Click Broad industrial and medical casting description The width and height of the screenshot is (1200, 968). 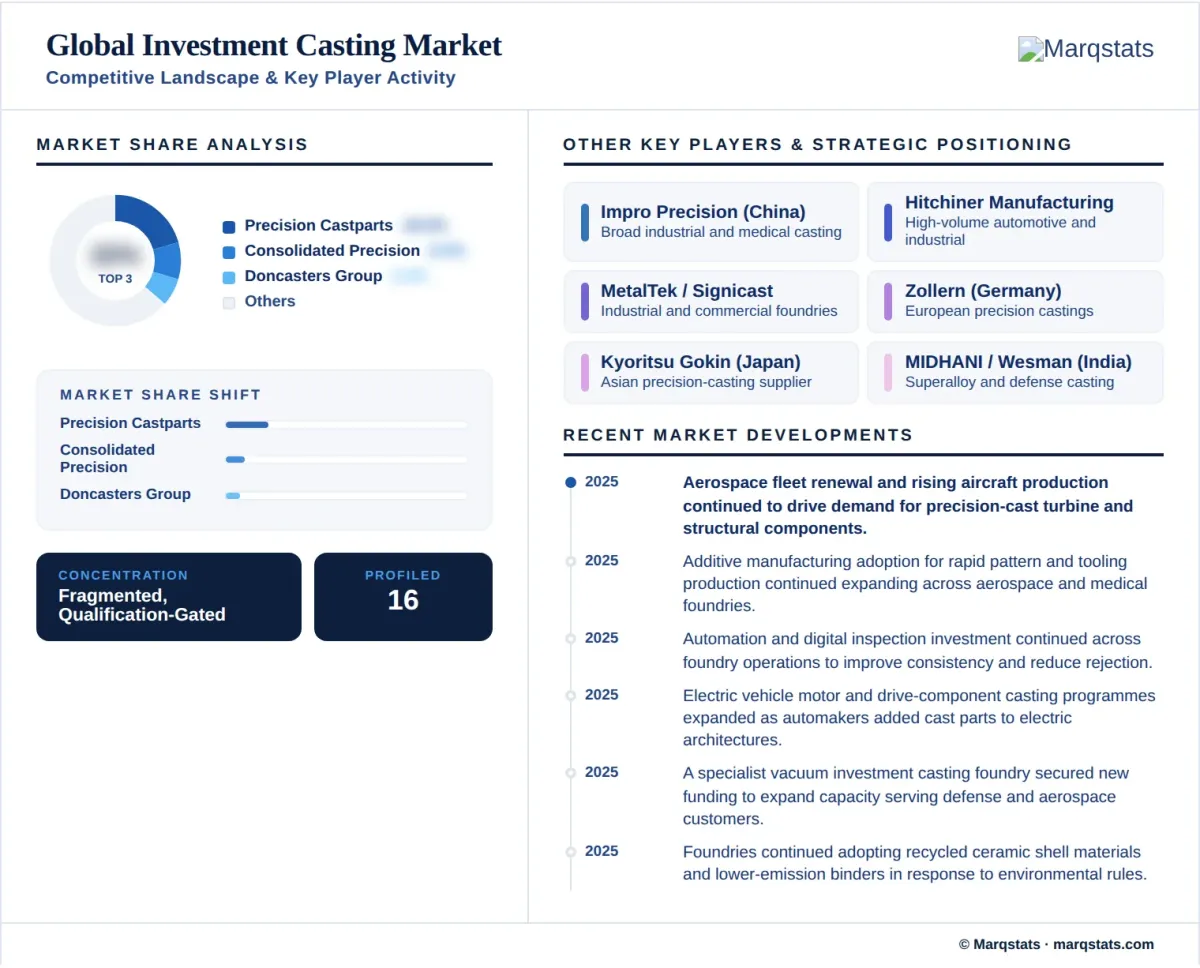pyautogui.click(x=721, y=232)
